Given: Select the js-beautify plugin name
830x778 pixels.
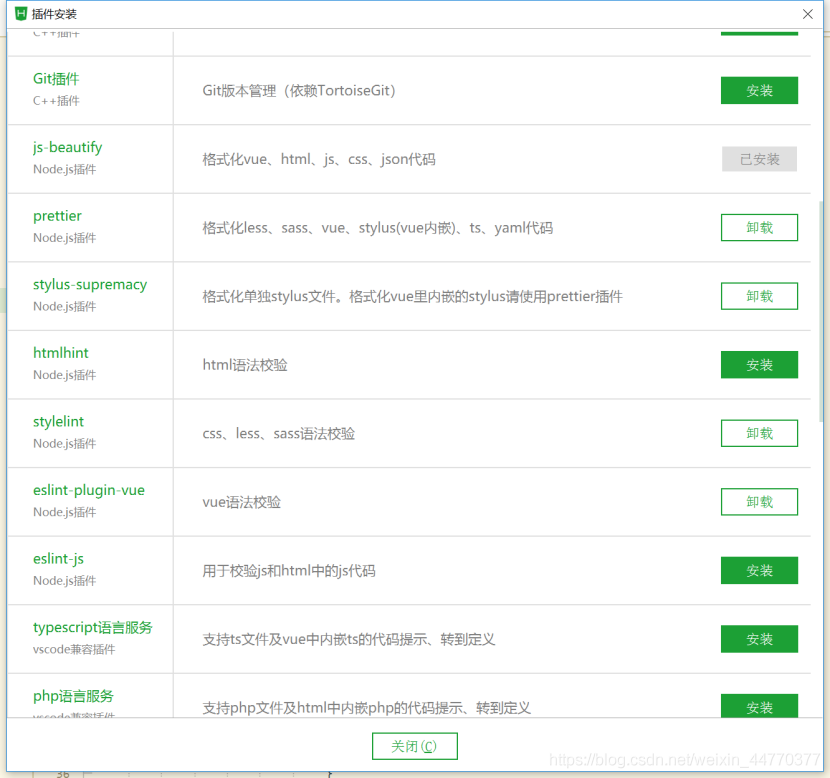Looking at the screenshot, I should [67, 147].
